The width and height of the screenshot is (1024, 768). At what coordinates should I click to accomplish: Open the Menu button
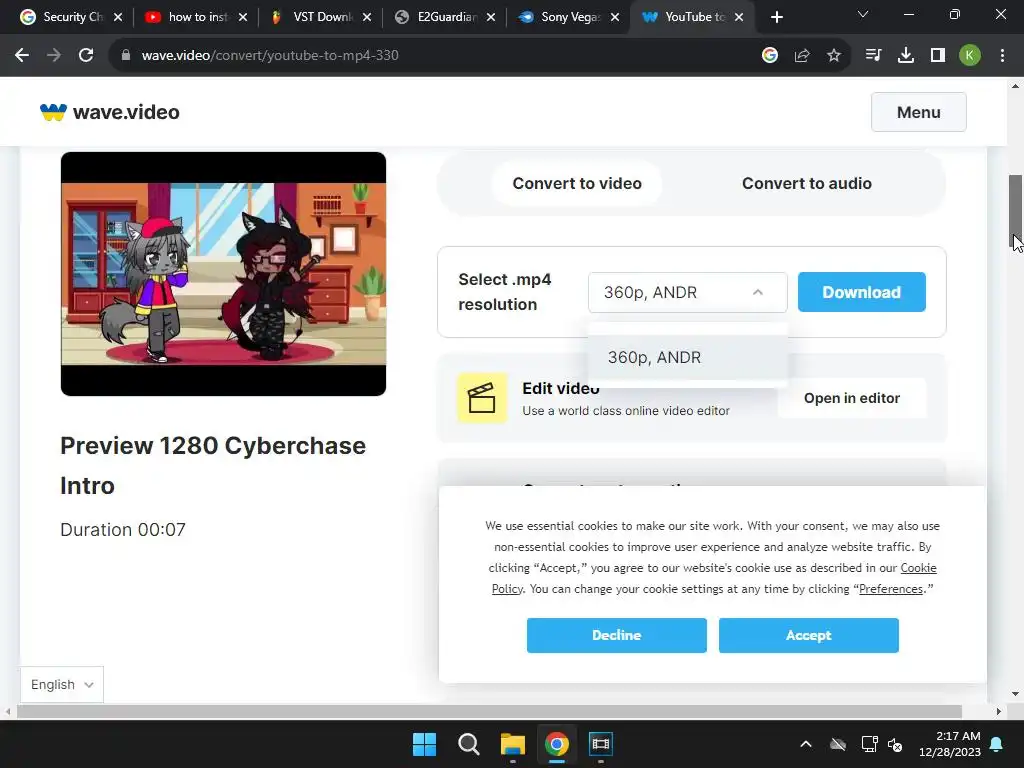tap(918, 112)
